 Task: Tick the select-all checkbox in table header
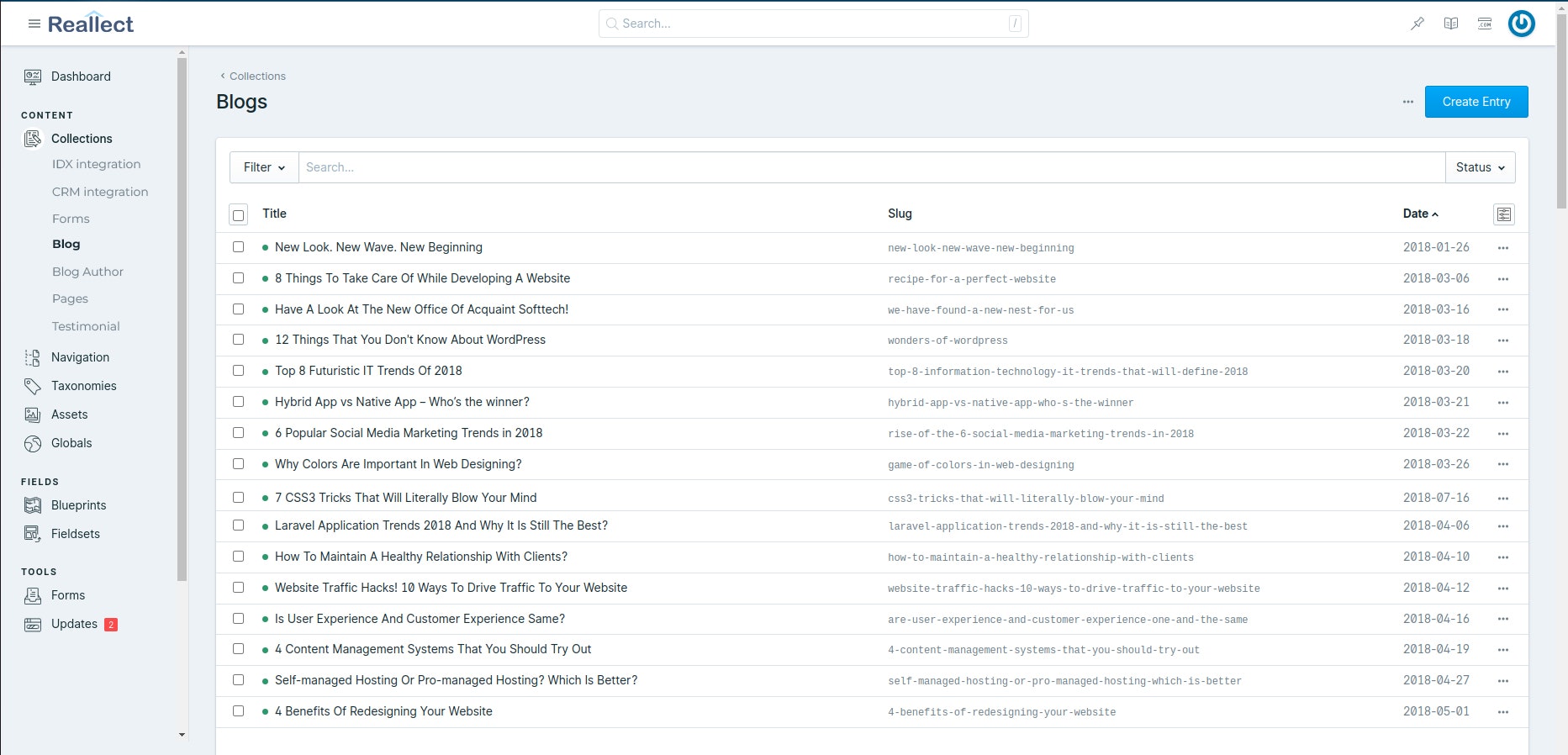click(x=239, y=215)
